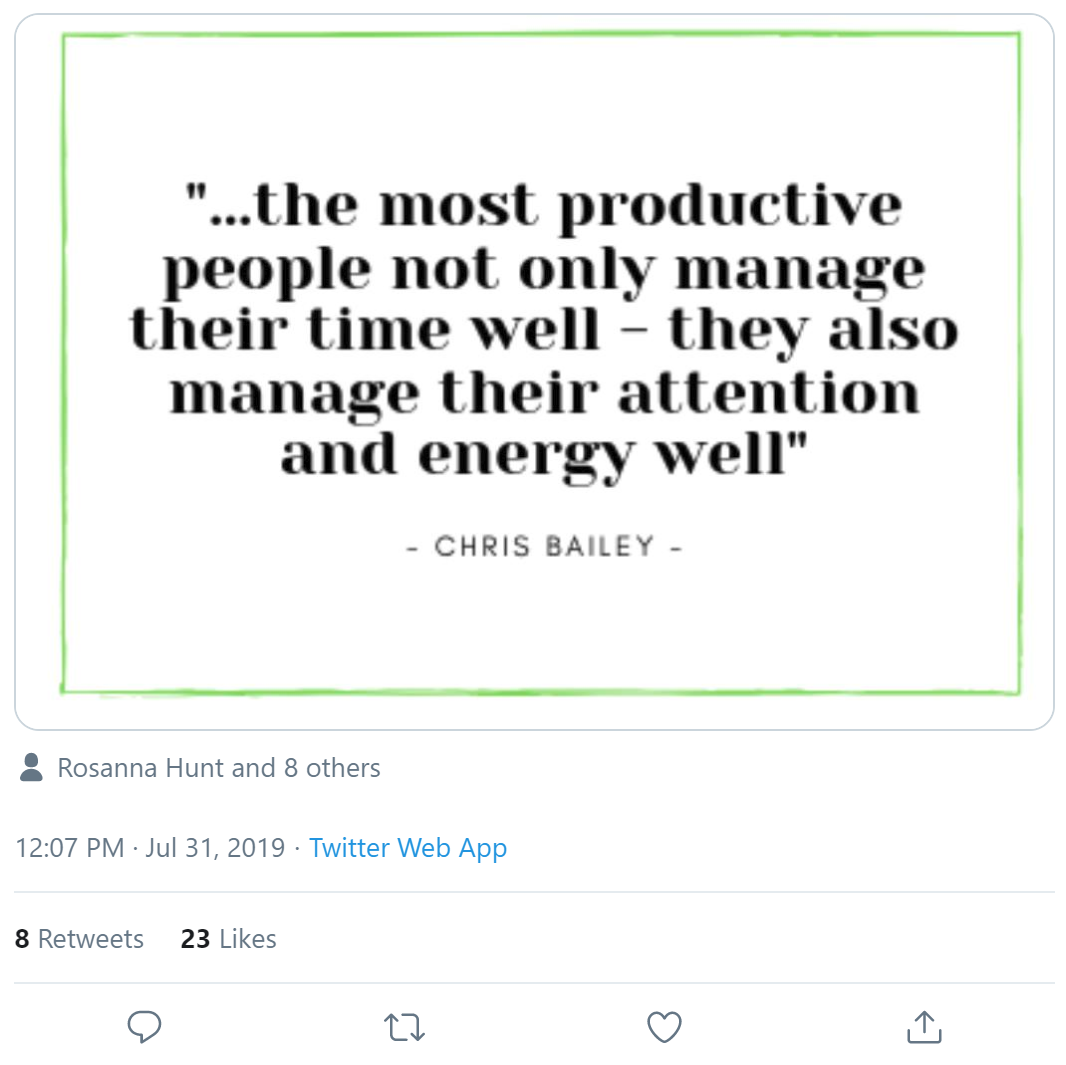View 'Rosanna Hunt and 8 others' tagged list

tap(219, 768)
